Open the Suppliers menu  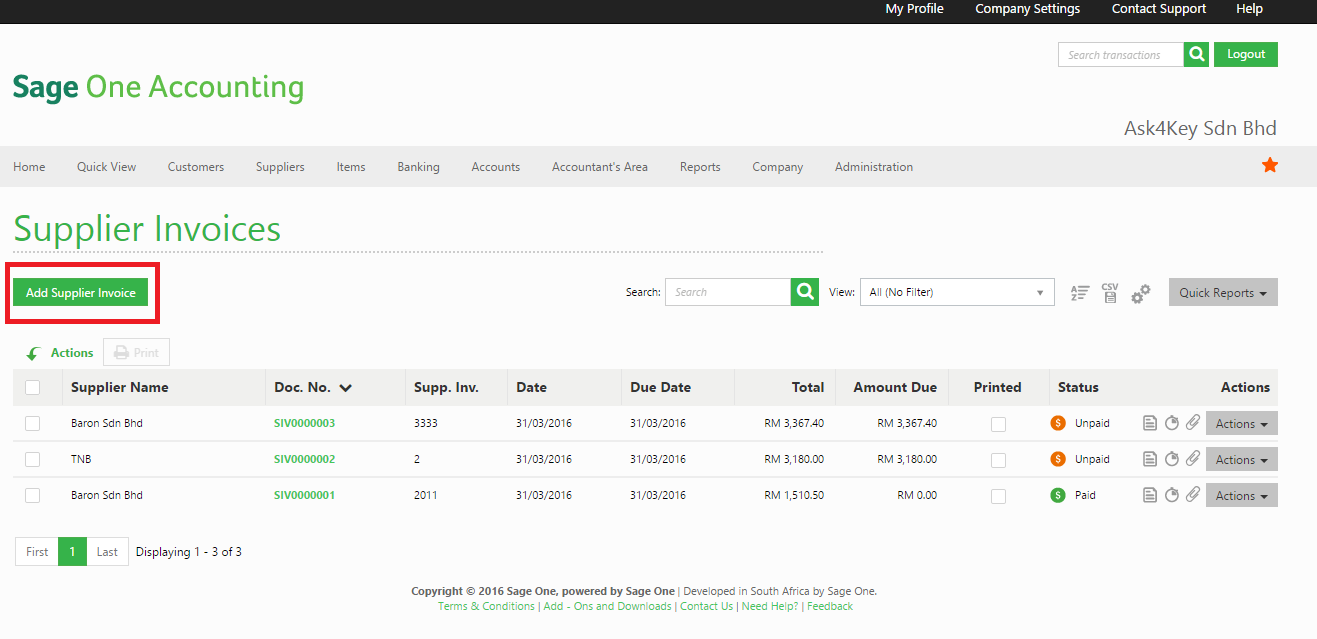[x=280, y=167]
